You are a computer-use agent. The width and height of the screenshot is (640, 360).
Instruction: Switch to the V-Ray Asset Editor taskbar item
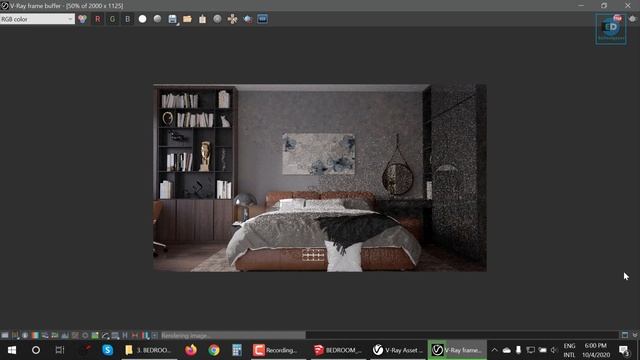(398, 350)
